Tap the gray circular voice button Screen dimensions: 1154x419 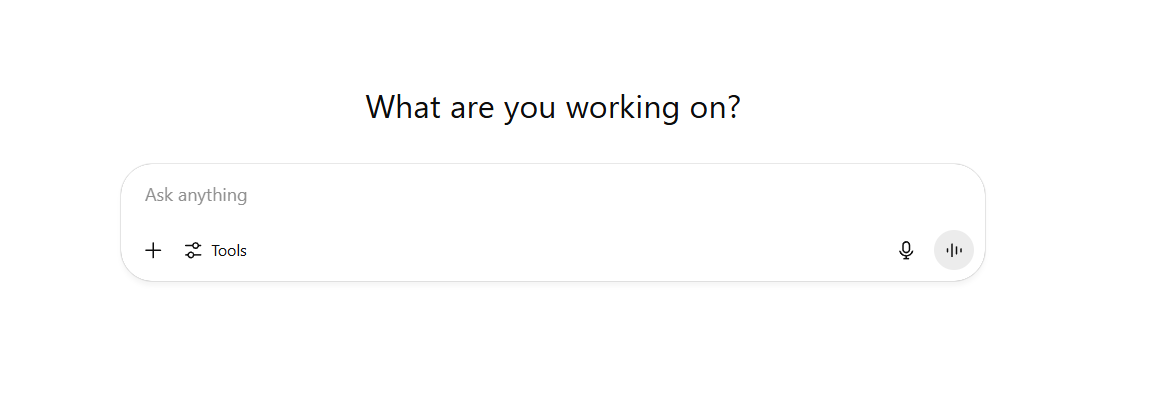coord(954,250)
